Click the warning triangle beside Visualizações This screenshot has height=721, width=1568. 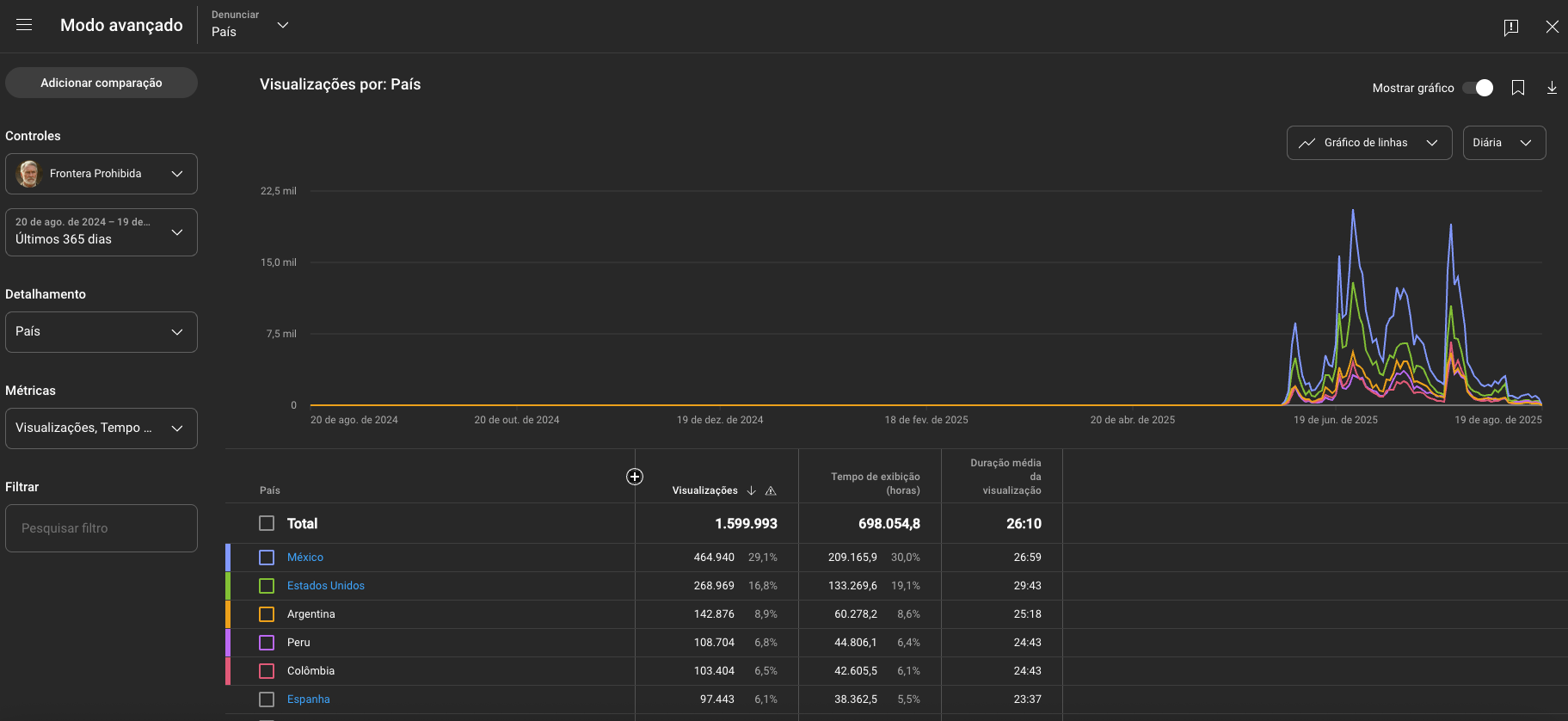771,491
